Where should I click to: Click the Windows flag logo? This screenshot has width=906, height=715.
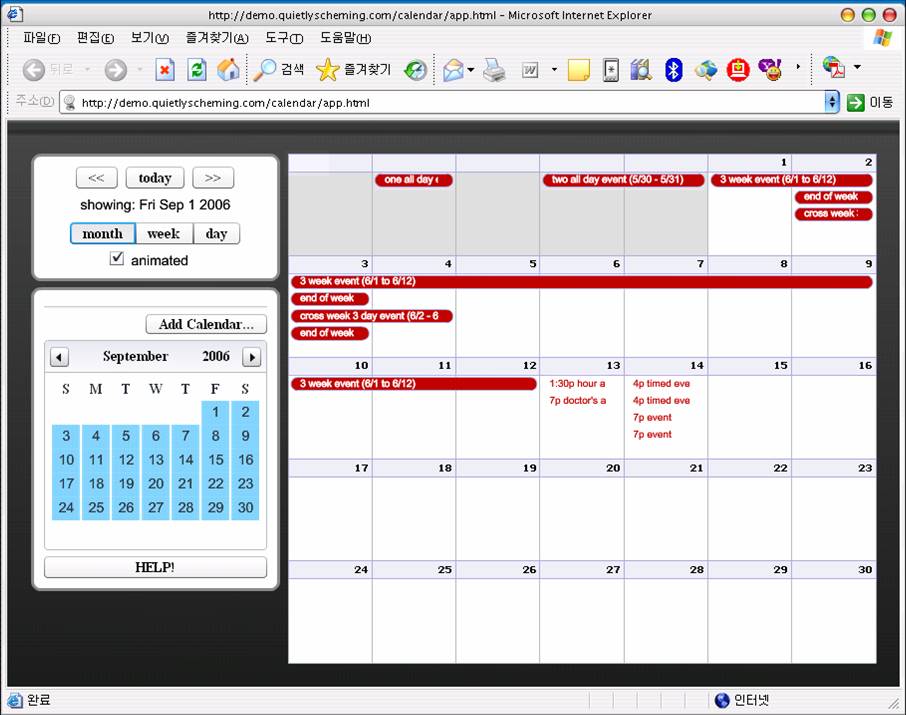[882, 38]
